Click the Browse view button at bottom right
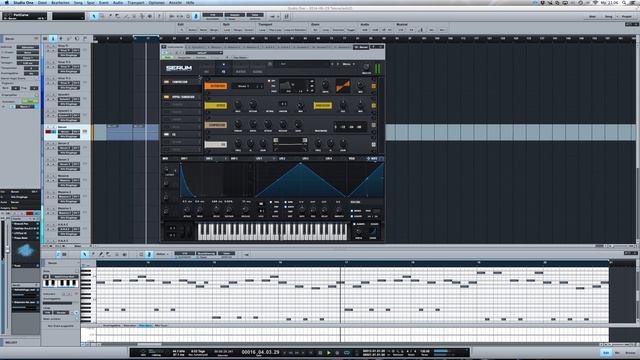The image size is (640, 360). tap(630, 353)
